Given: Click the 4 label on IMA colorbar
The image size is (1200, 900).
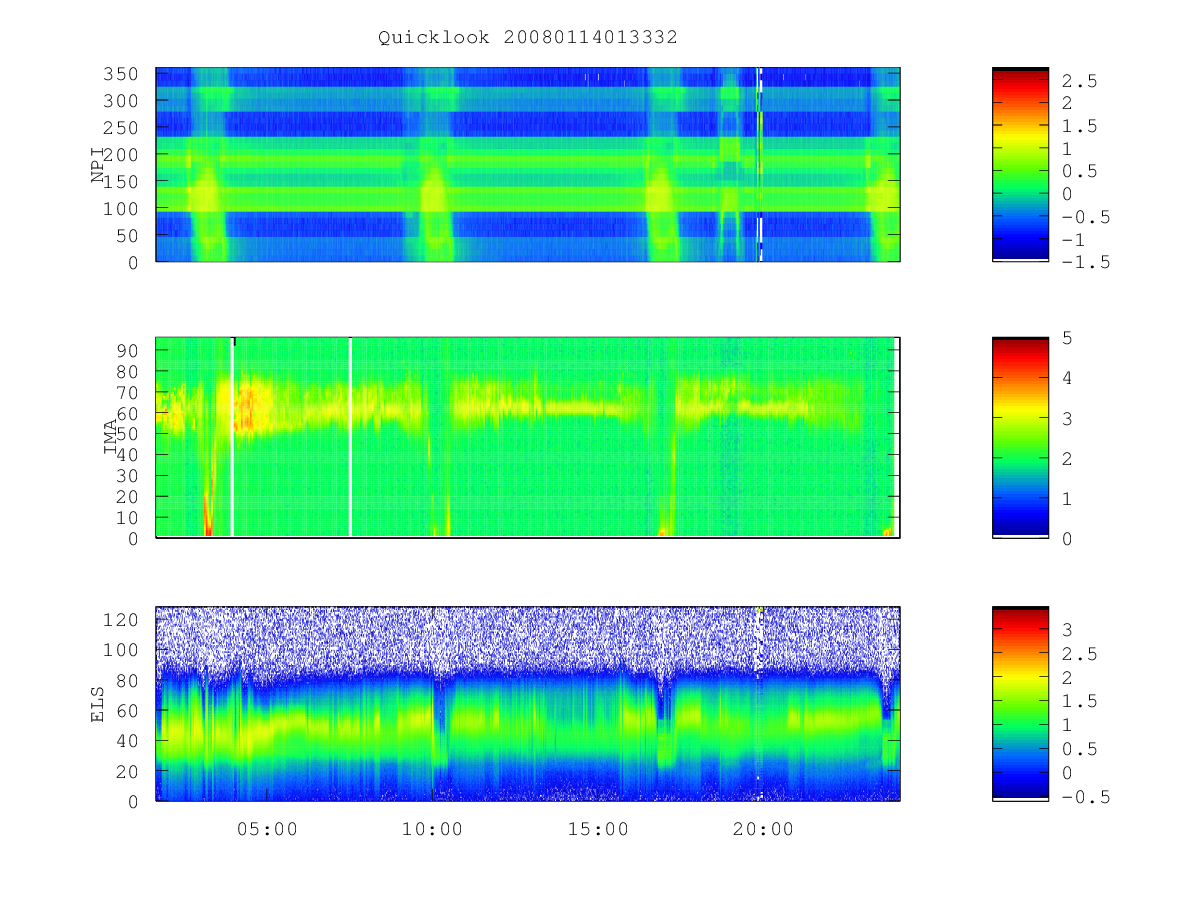Looking at the screenshot, I should click(1067, 378).
